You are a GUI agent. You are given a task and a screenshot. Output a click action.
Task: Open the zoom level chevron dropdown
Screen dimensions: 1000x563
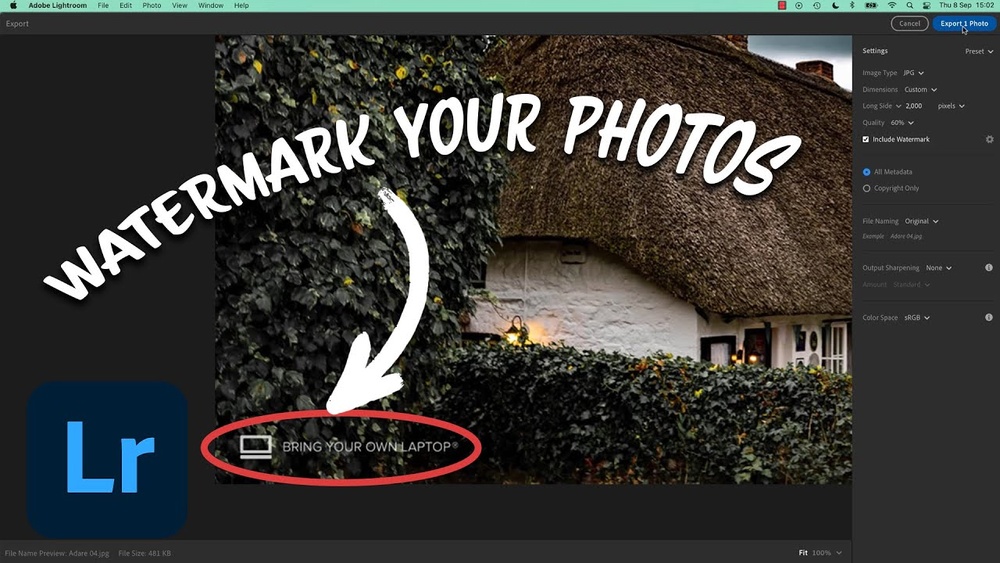[x=839, y=553]
